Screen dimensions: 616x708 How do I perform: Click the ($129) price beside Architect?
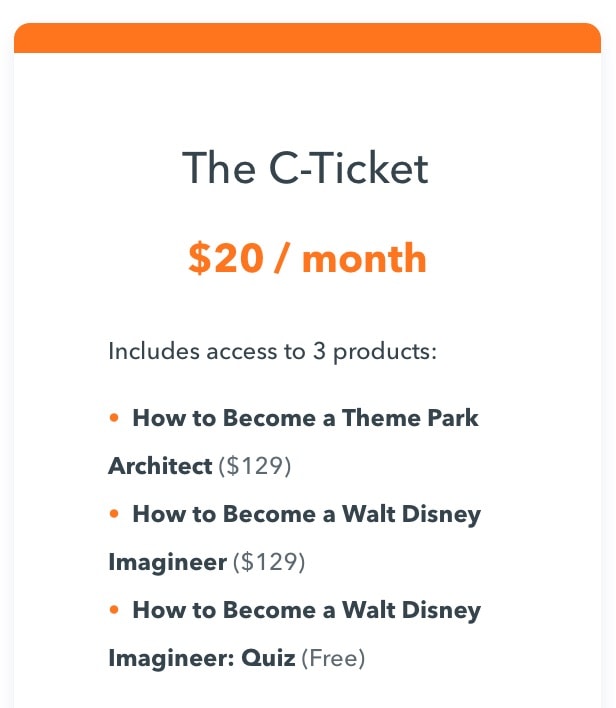point(255,466)
